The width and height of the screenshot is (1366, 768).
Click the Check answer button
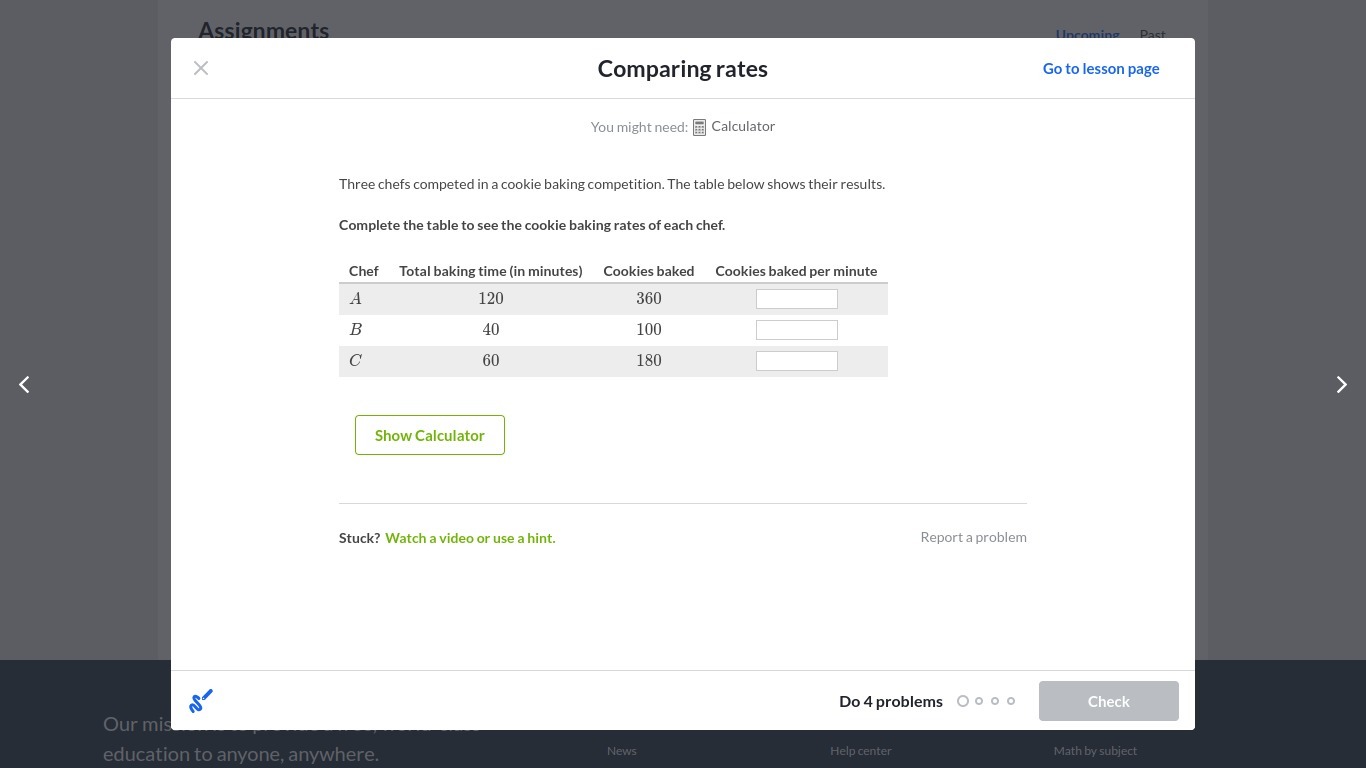pos(1108,701)
